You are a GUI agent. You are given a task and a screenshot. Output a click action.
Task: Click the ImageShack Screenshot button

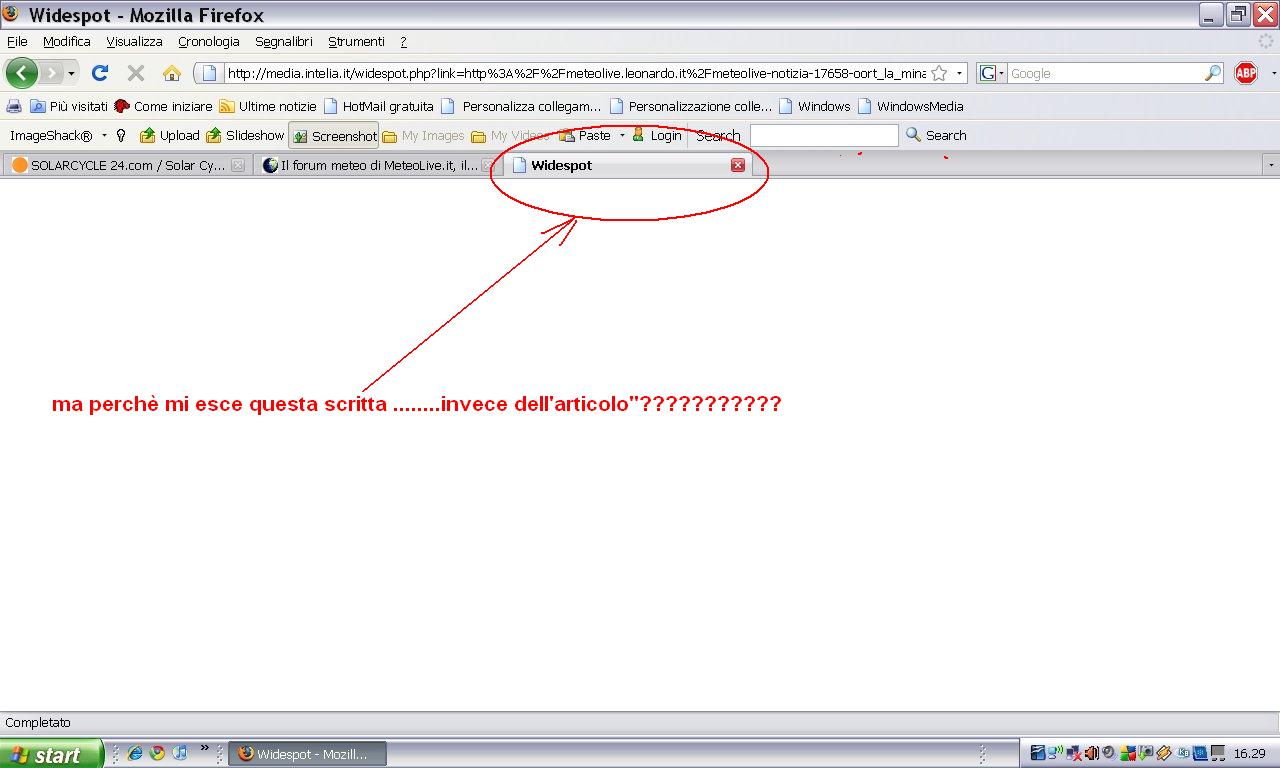point(334,136)
